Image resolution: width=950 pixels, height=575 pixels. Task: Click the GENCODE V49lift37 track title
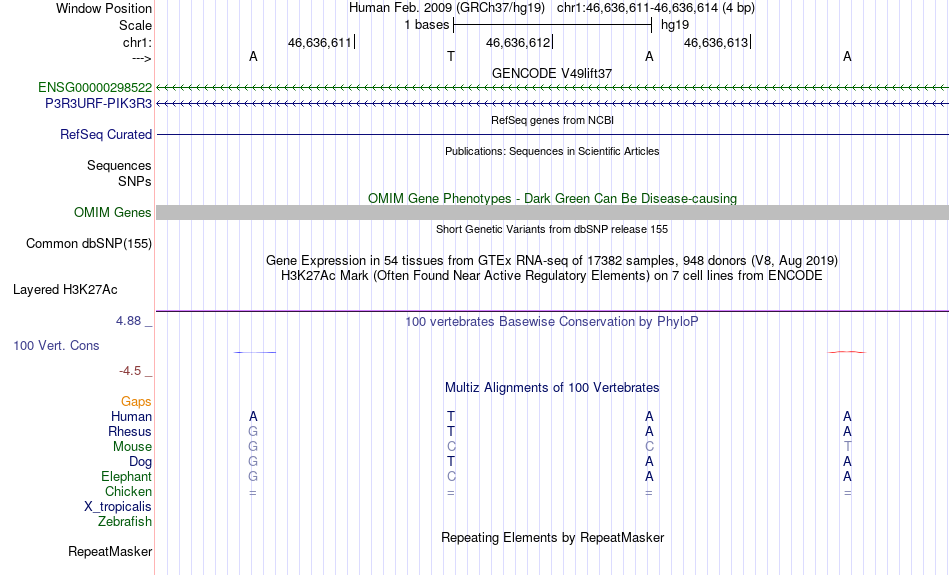click(552, 73)
